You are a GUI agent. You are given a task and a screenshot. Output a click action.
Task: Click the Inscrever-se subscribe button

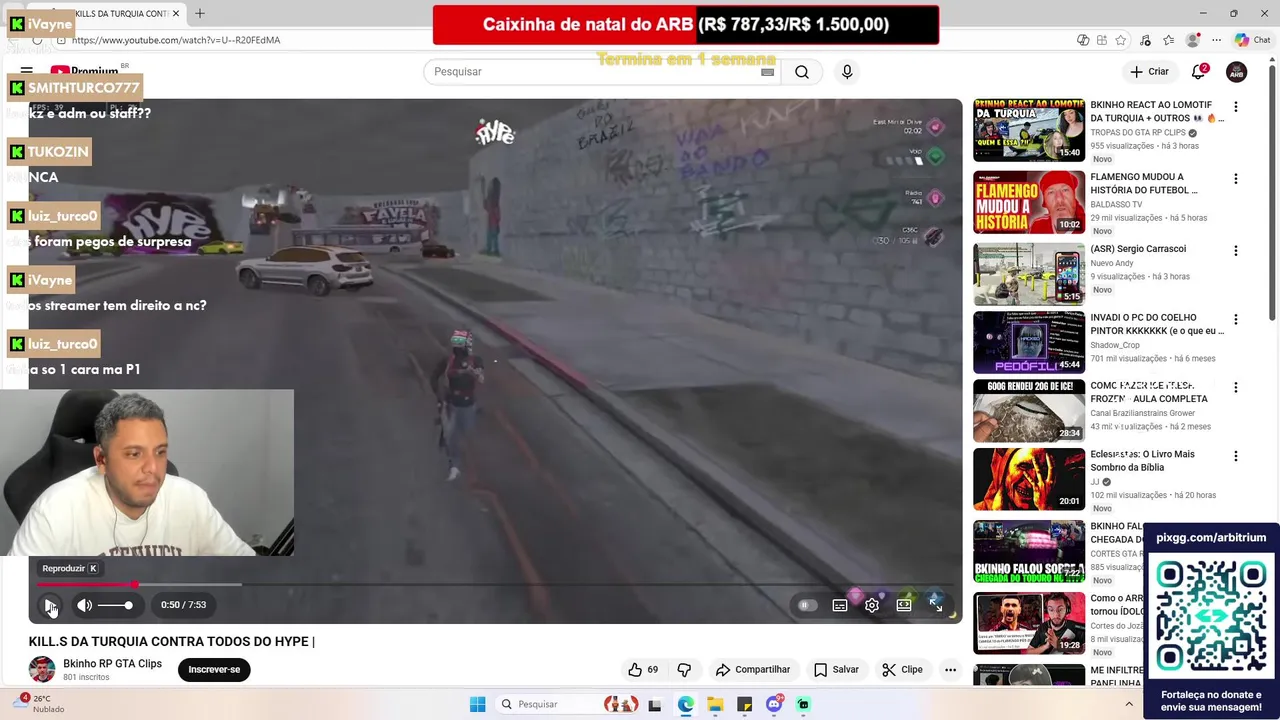214,670
